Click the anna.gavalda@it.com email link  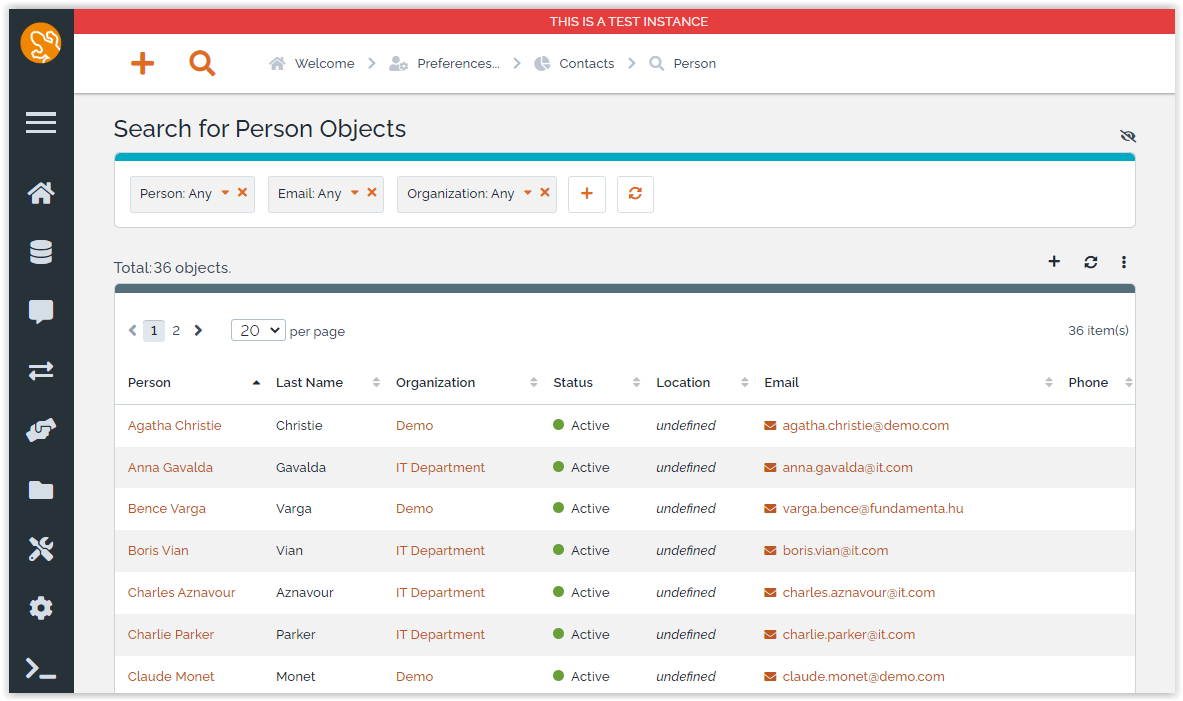pyautogui.click(x=847, y=468)
